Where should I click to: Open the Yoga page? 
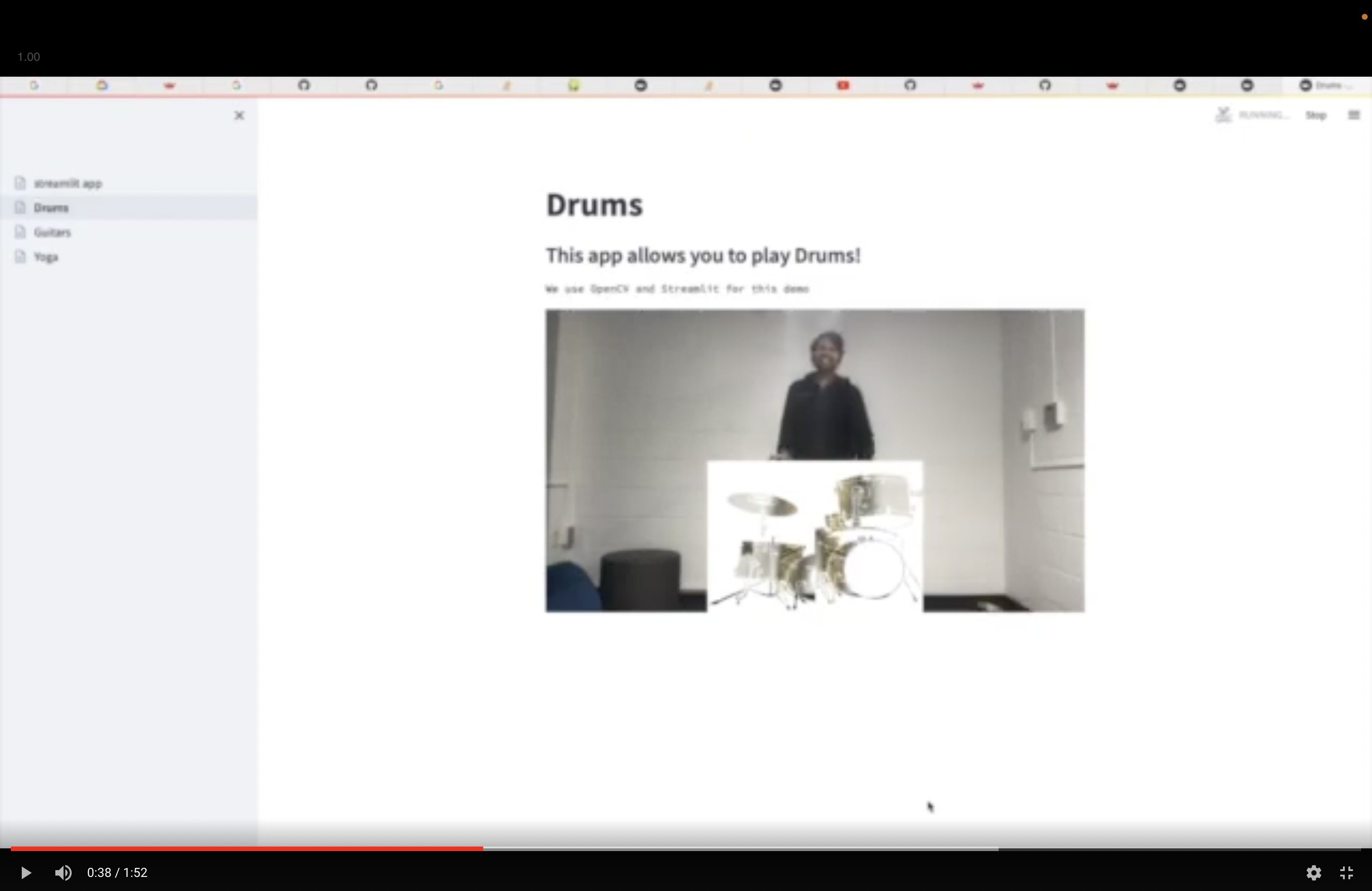46,257
